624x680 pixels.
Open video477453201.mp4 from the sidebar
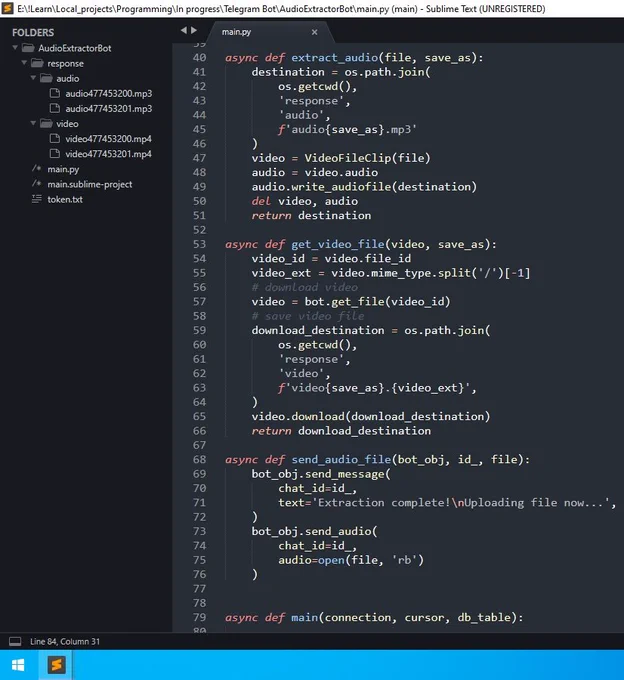click(108, 154)
